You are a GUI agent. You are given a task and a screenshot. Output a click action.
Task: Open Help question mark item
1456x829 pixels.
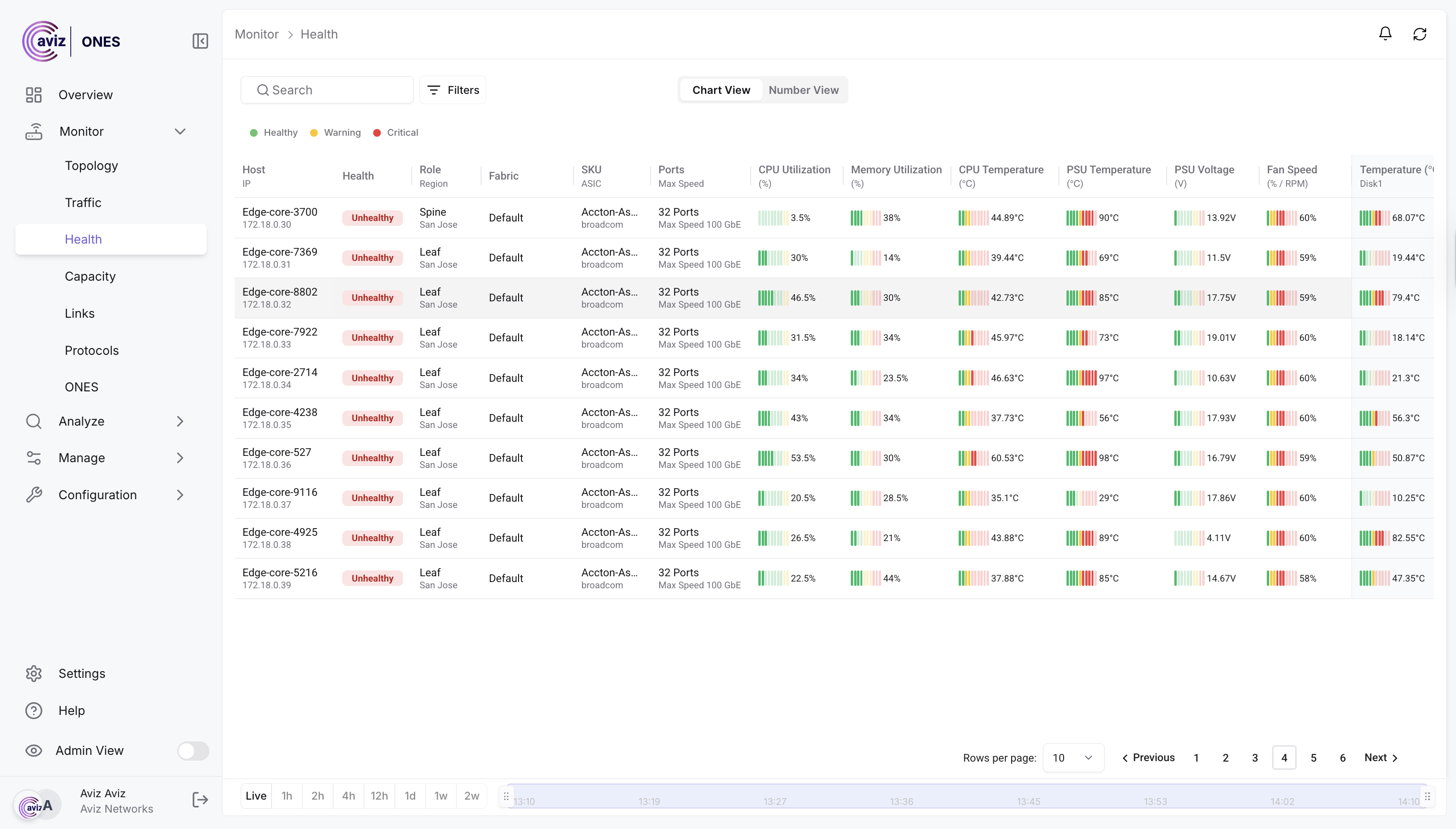(x=34, y=711)
